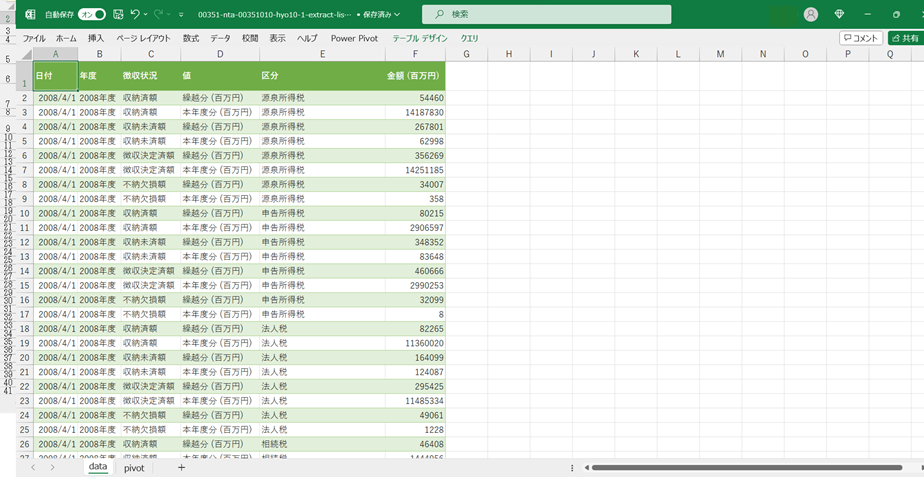Select the 金額 (百万円) header cell

point(414,76)
